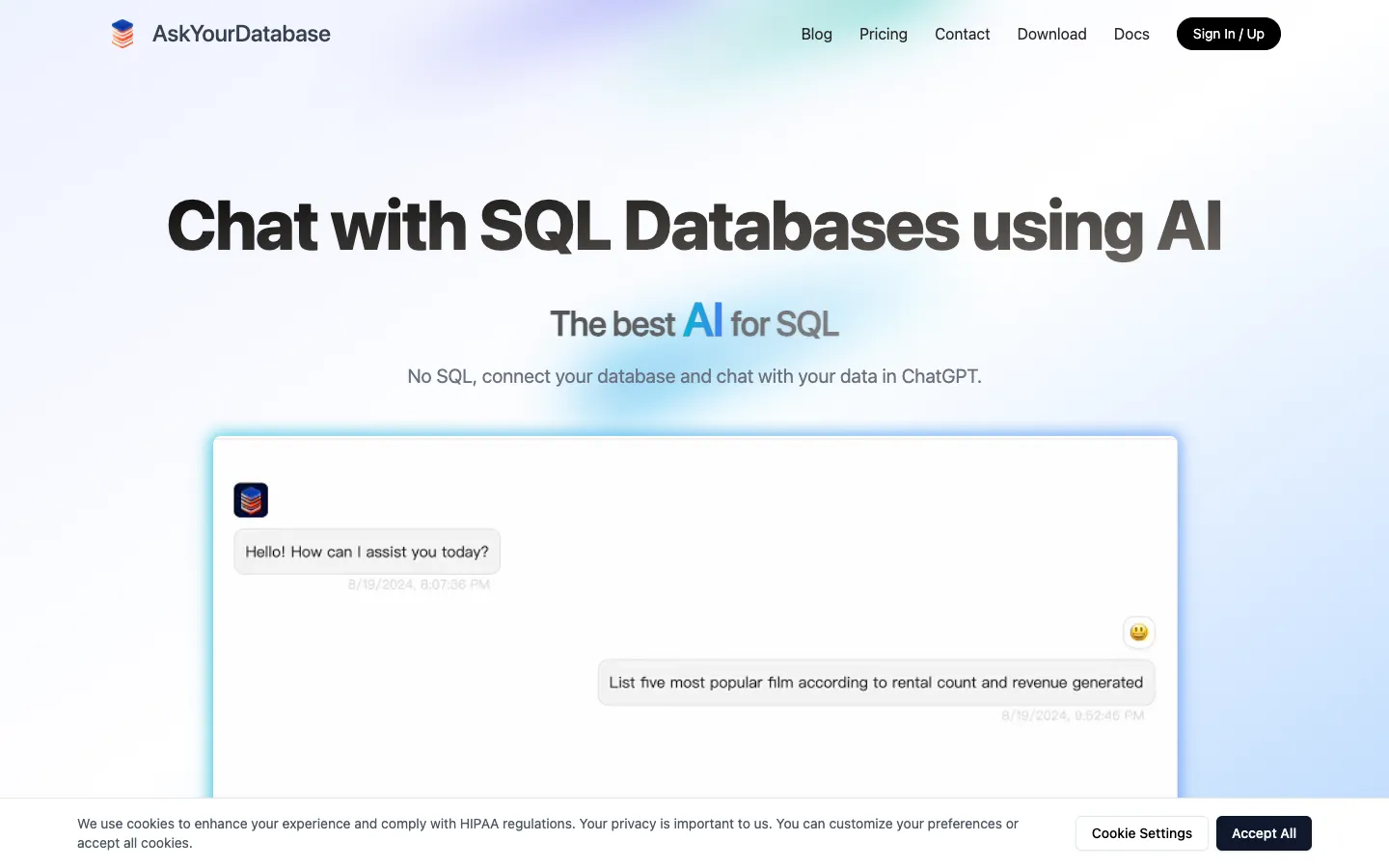Click the AskYourDatabase logo icon
Screen dimensions: 1389x868
[x=123, y=34]
